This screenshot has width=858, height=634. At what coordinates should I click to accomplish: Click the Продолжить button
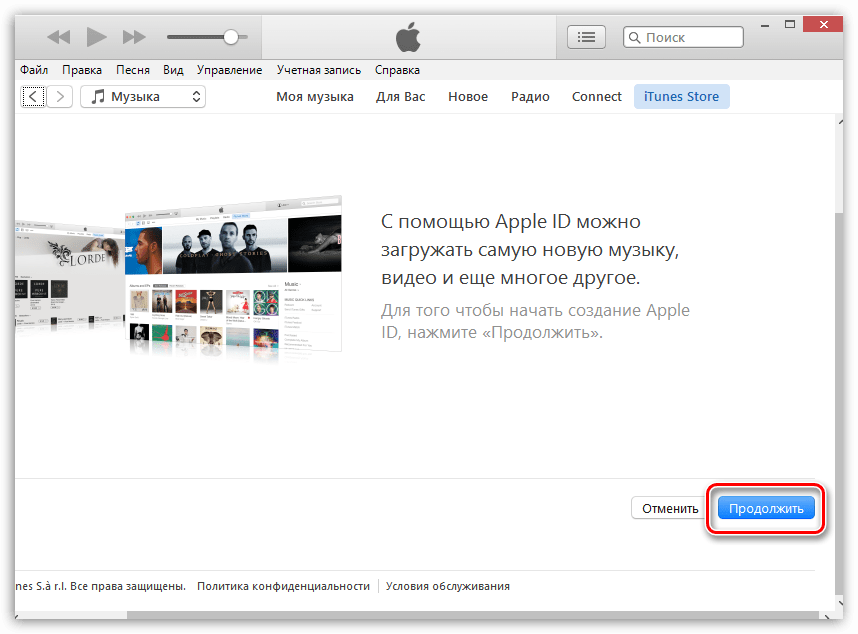[766, 508]
